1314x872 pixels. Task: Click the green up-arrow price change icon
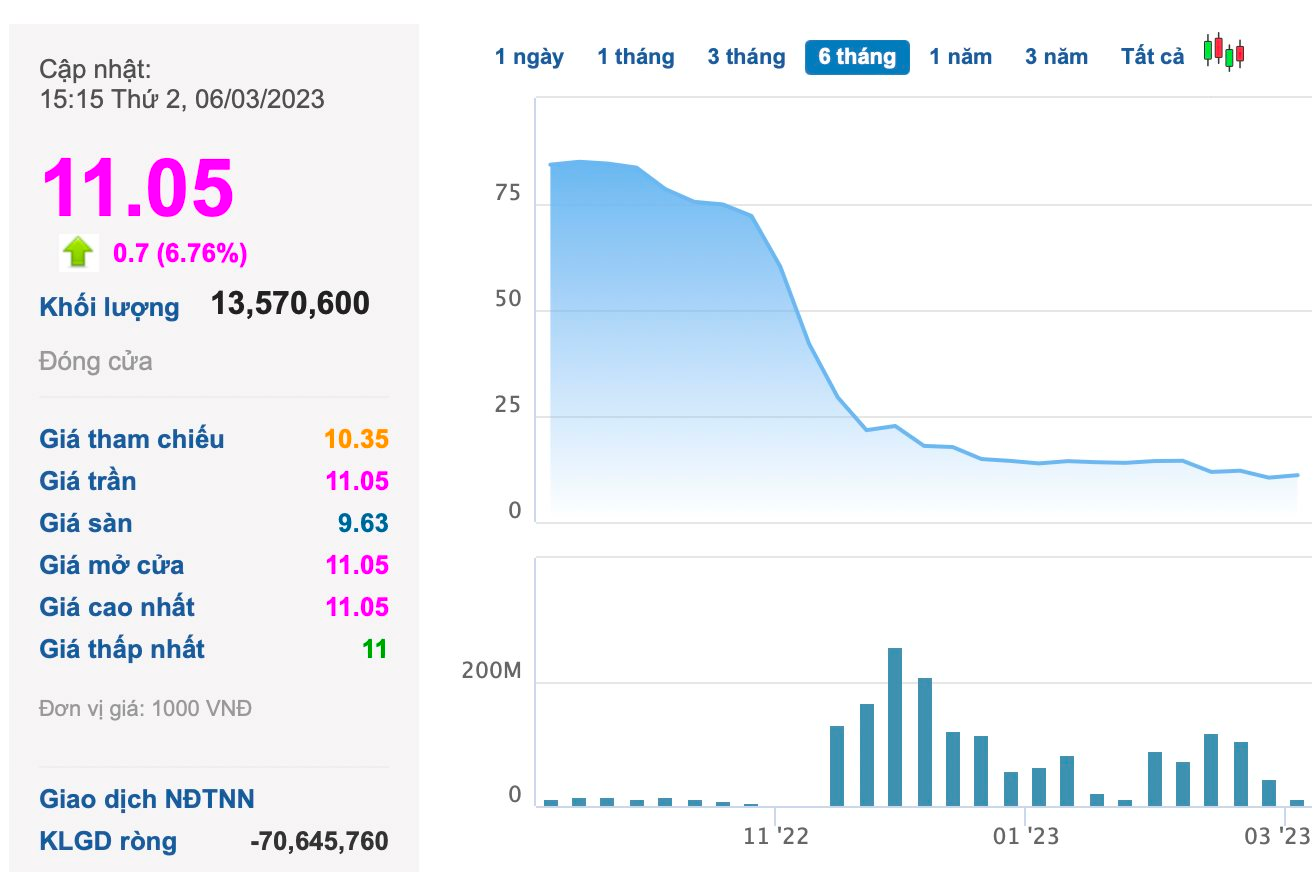pyautogui.click(x=77, y=253)
